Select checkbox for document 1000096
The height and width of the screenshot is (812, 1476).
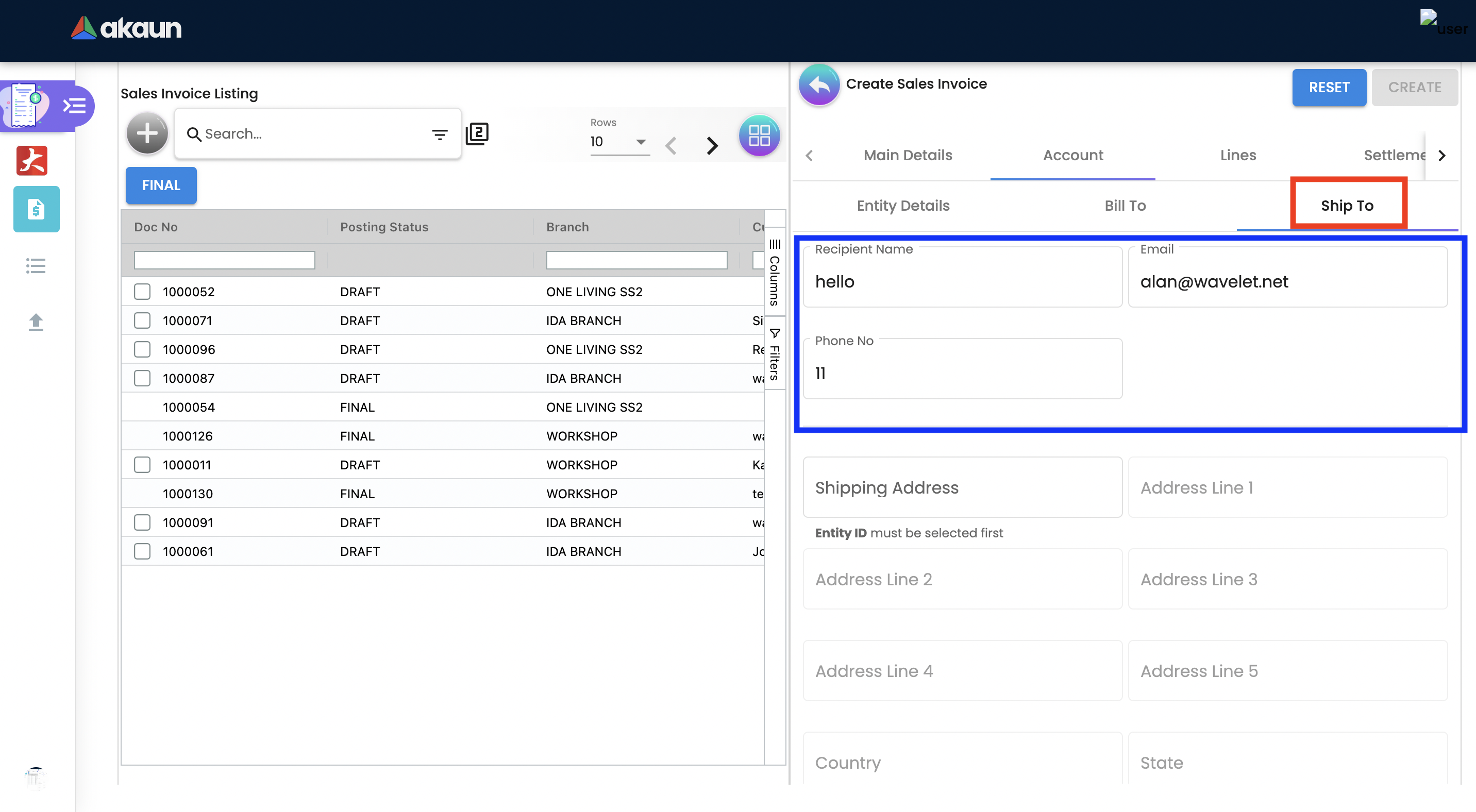click(142, 349)
